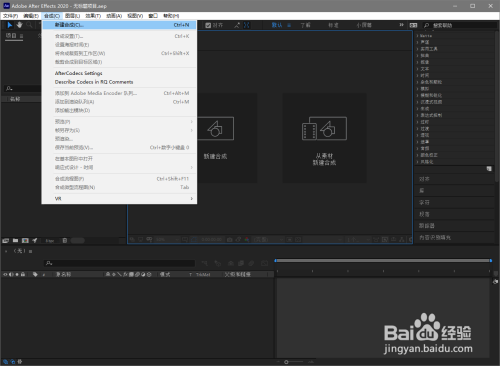Expand the 声道 effects category

pos(417,42)
